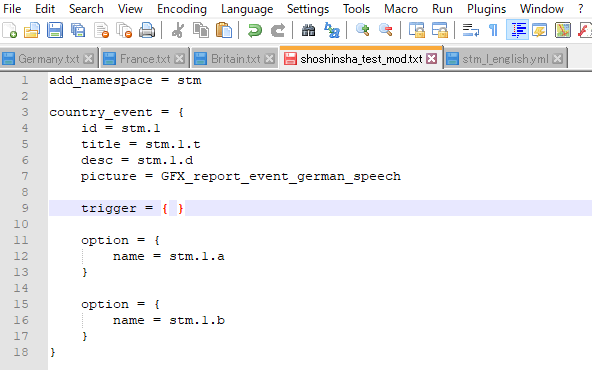Open the ? help menu
592x370 pixels.
click(x=581, y=9)
